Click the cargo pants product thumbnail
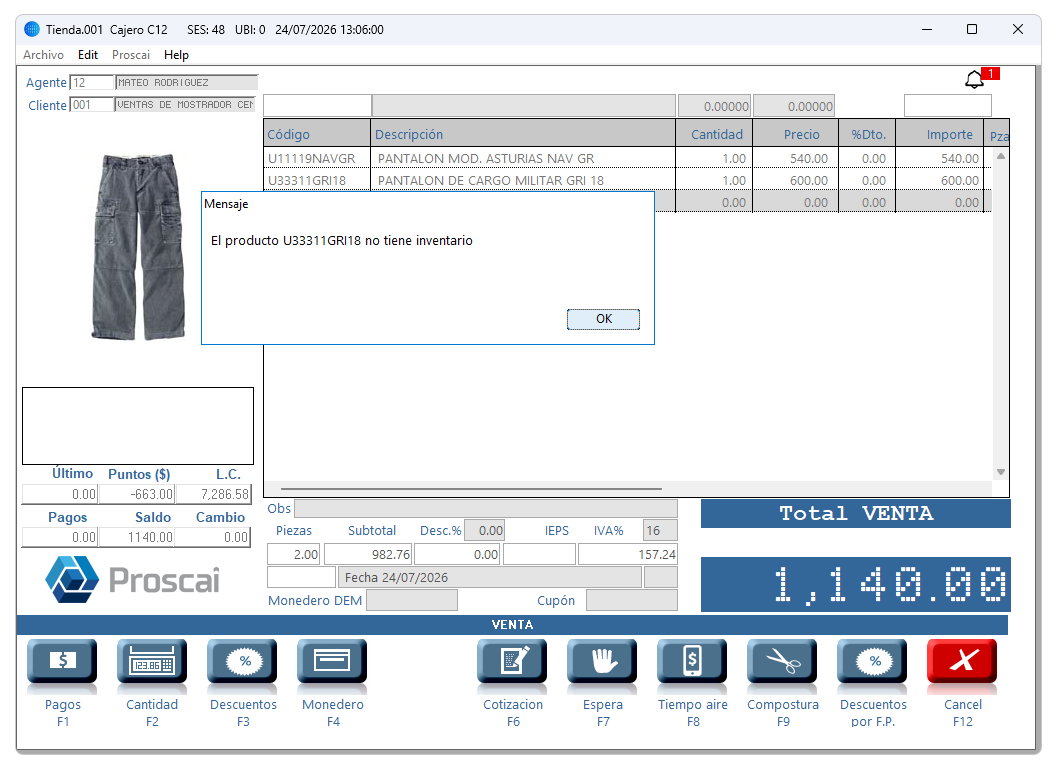 point(138,246)
